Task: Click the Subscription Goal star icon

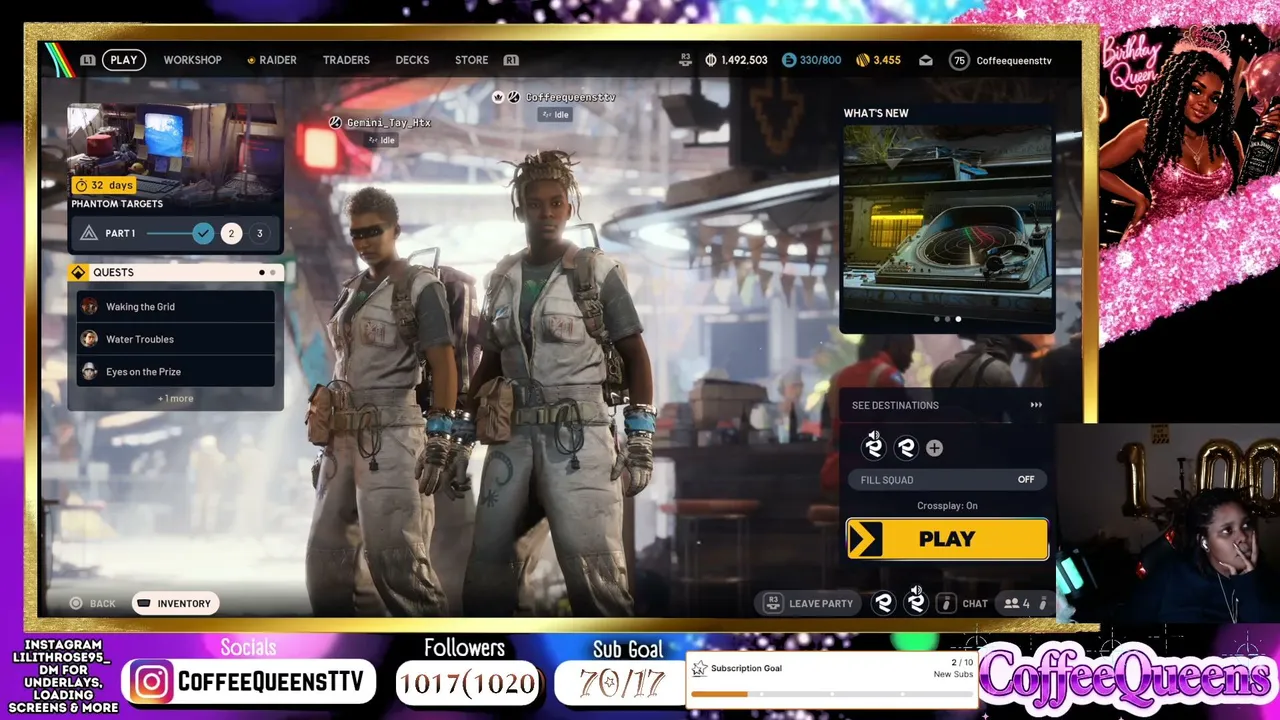Action: (699, 669)
